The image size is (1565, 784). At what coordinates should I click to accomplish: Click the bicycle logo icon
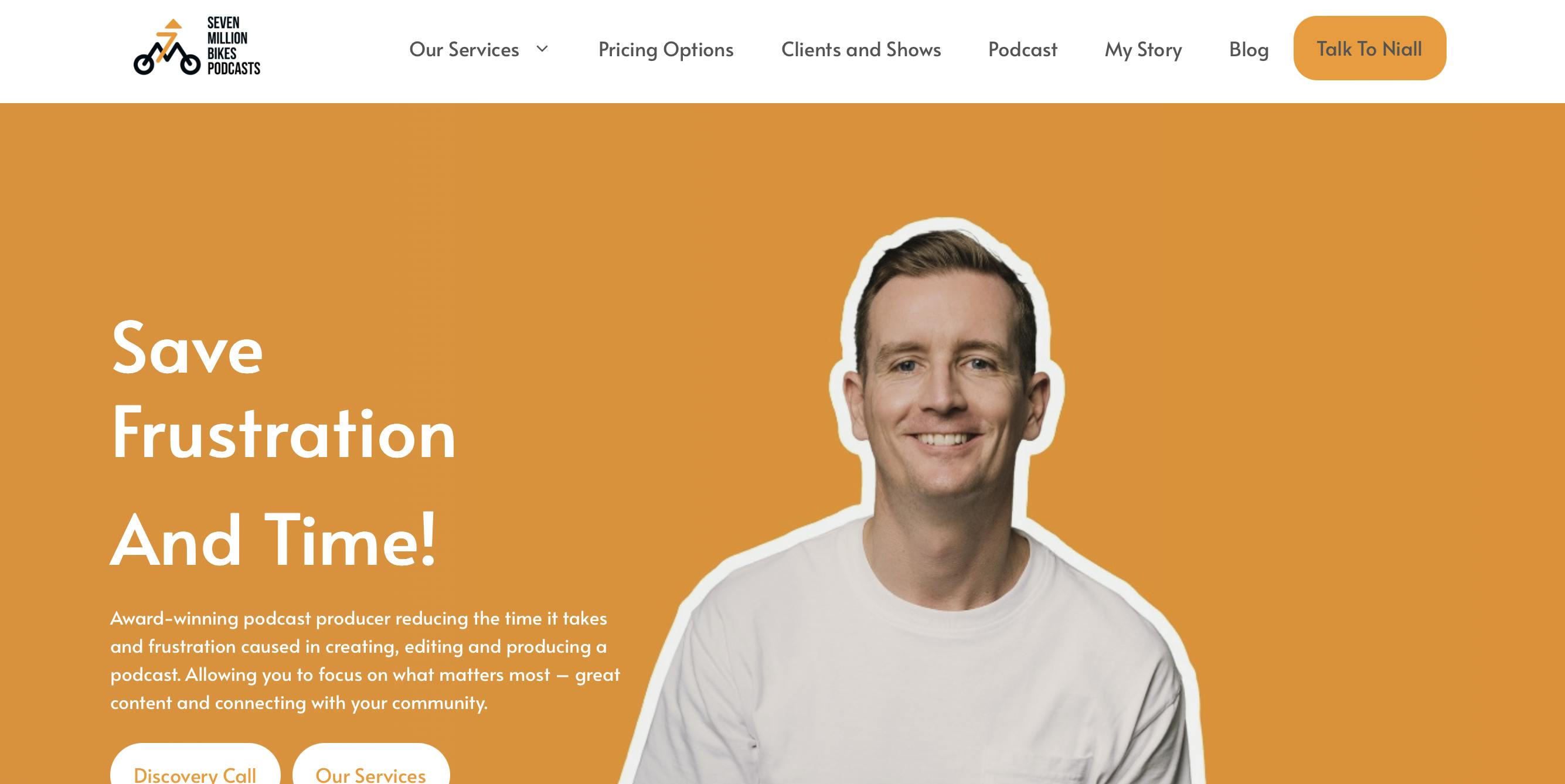coord(167,47)
